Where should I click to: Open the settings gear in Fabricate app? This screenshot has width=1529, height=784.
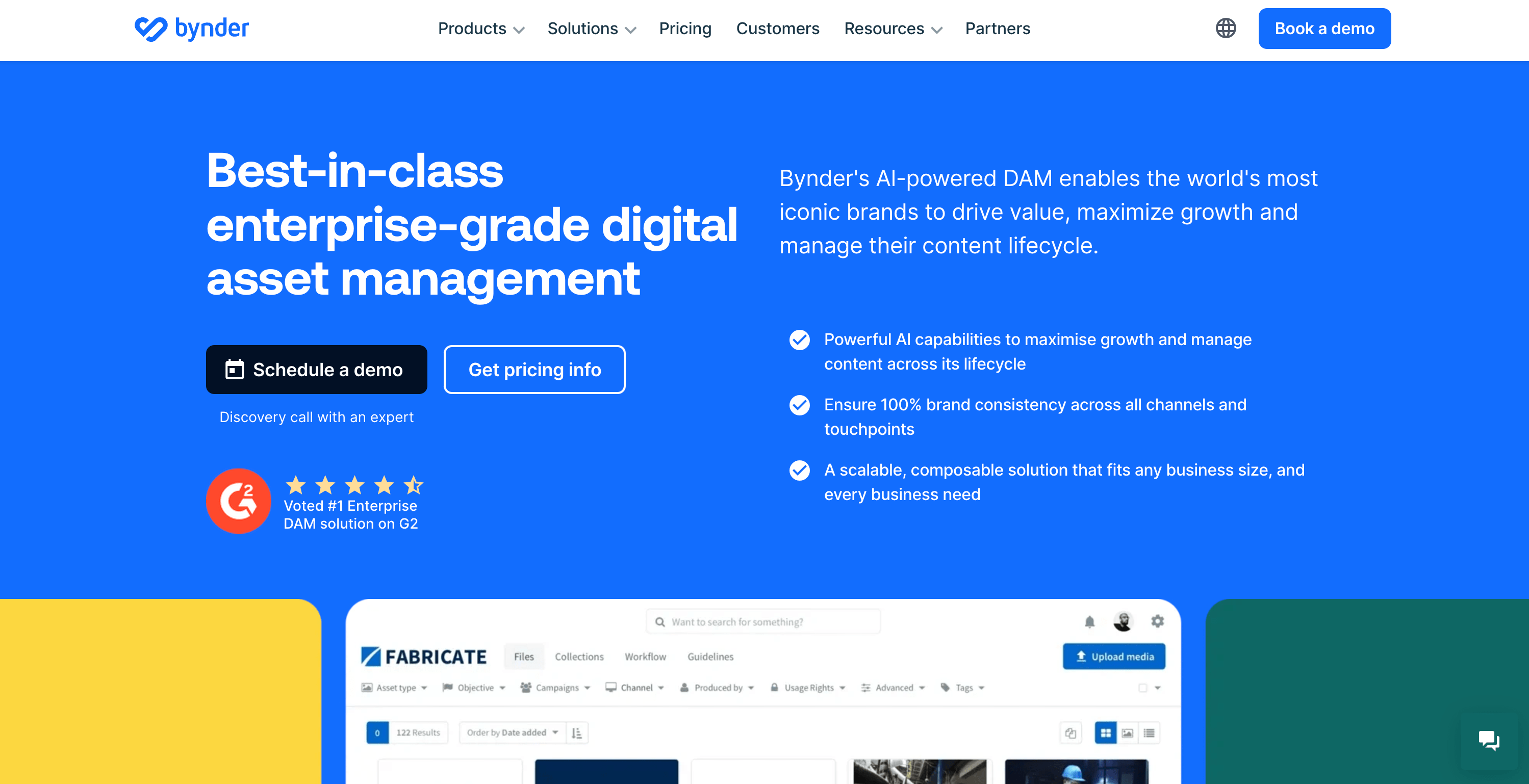[x=1157, y=621]
